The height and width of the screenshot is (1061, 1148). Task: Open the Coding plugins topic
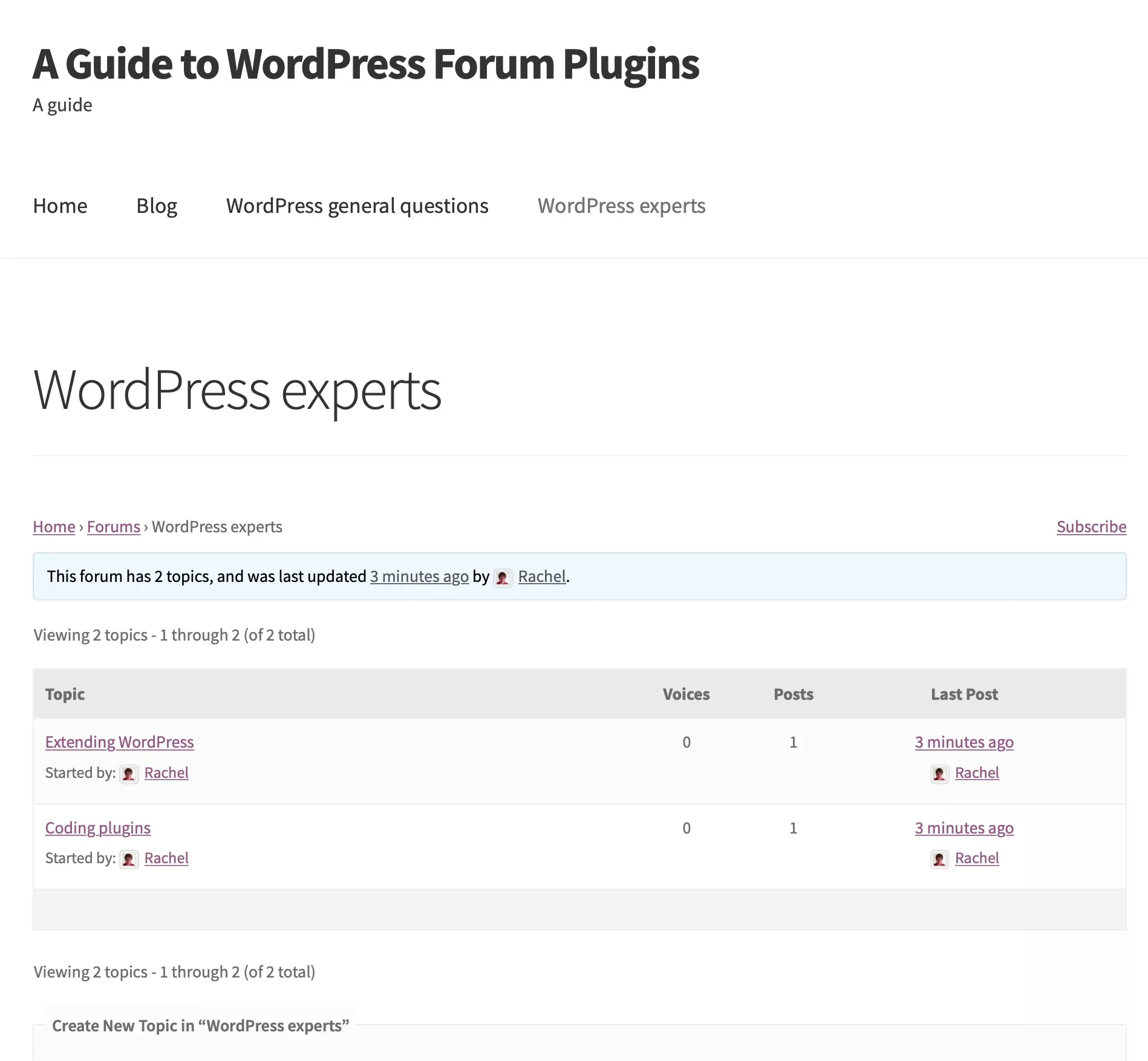98,828
